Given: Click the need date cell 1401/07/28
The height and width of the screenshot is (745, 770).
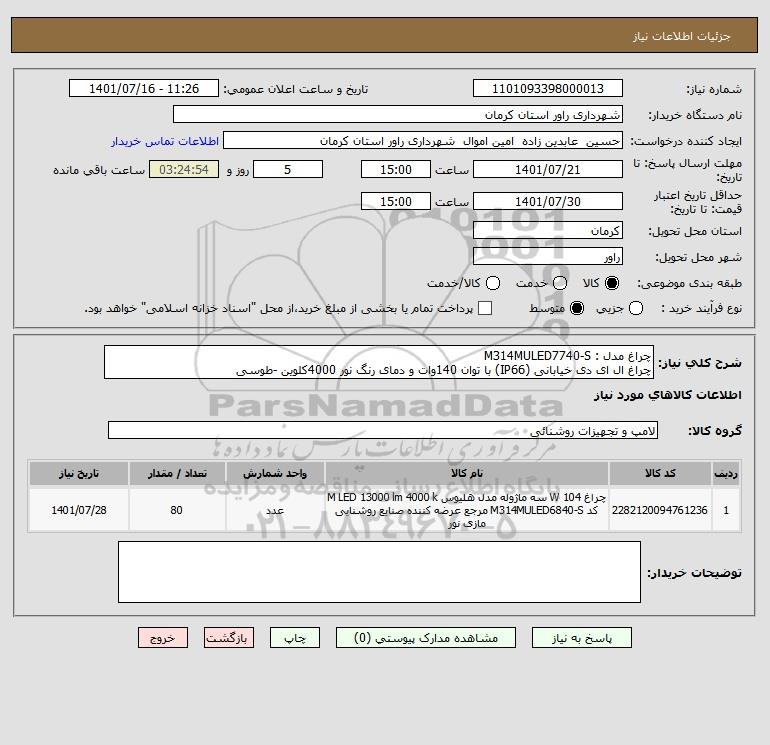Looking at the screenshot, I should point(79,510).
